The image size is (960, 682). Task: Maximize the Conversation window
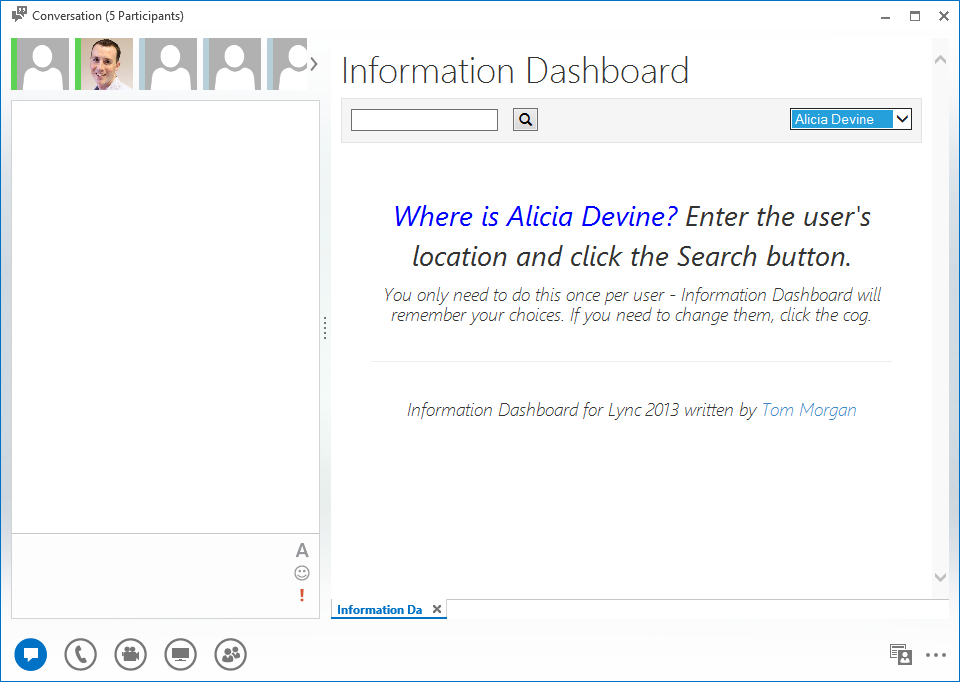click(x=915, y=17)
